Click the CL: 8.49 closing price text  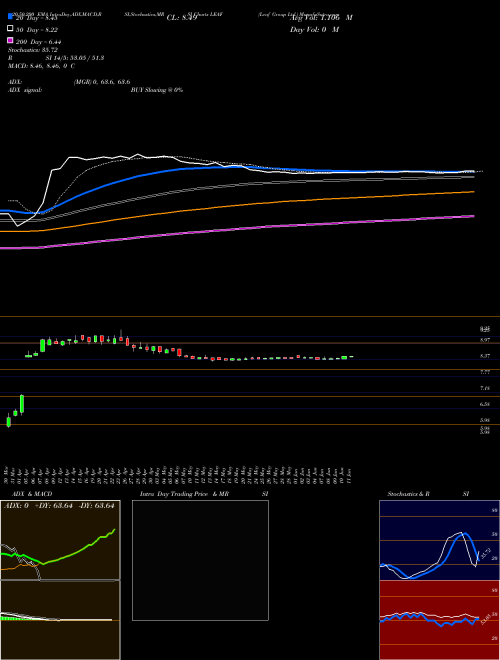182,18
